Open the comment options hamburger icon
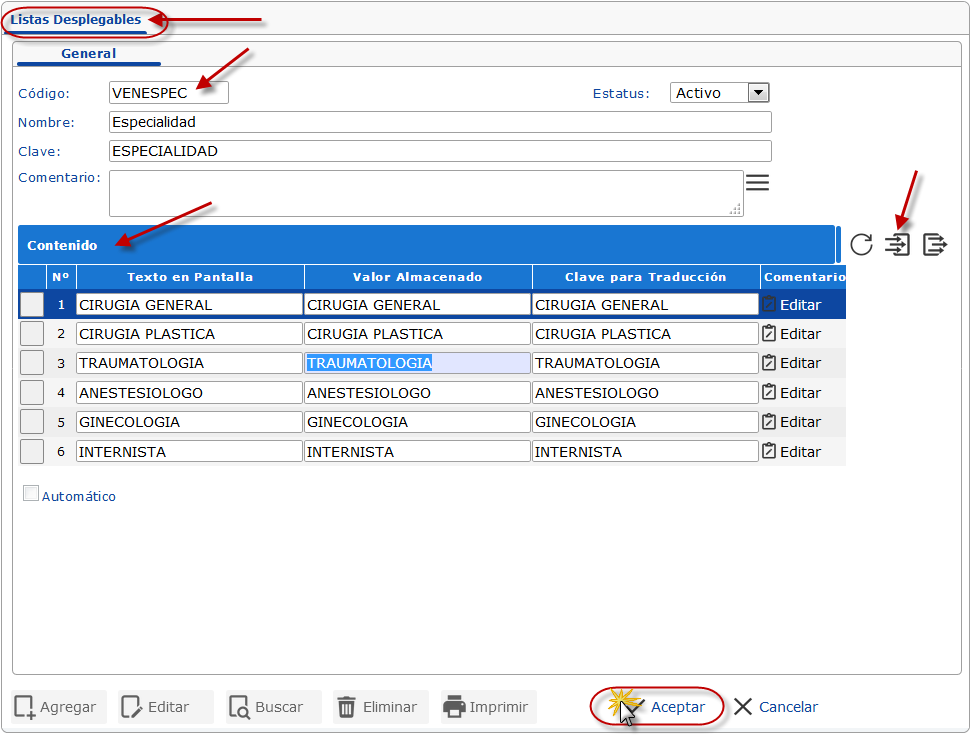 757,183
